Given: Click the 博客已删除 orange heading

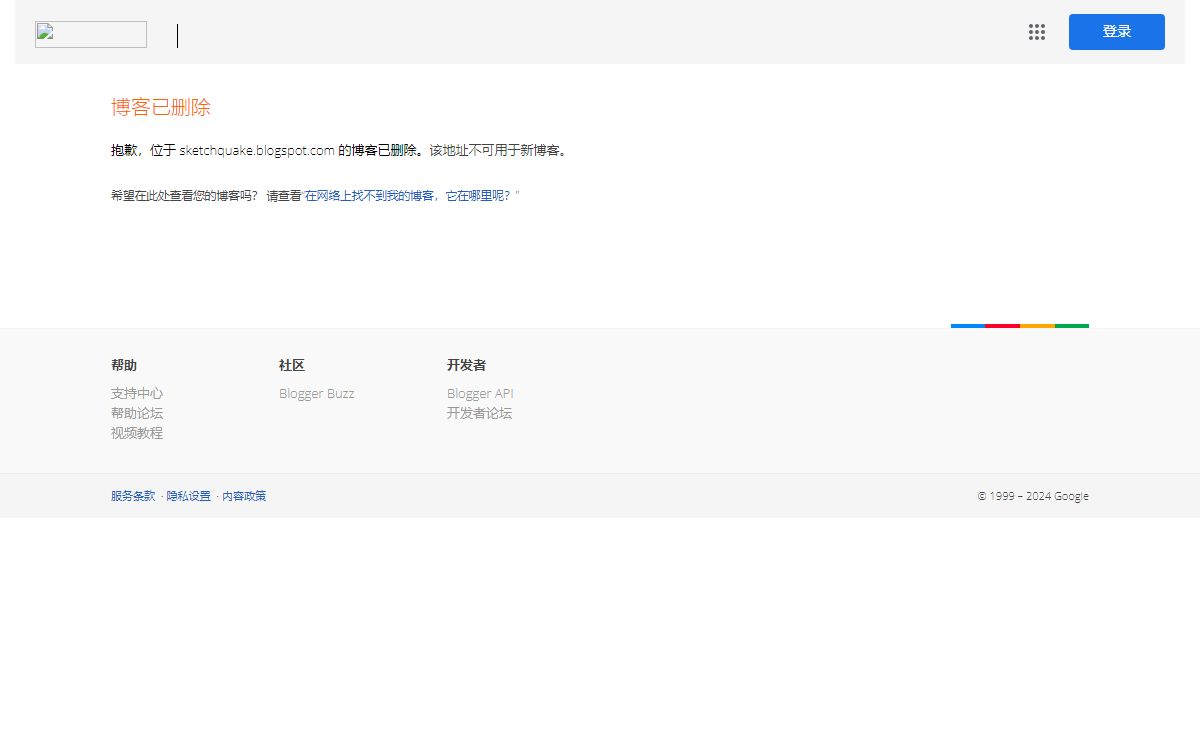Looking at the screenshot, I should pyautogui.click(x=161, y=107).
